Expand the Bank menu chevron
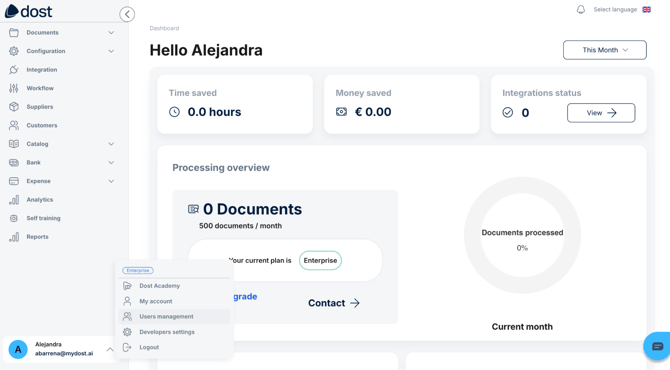The height and width of the screenshot is (370, 670). [x=111, y=162]
